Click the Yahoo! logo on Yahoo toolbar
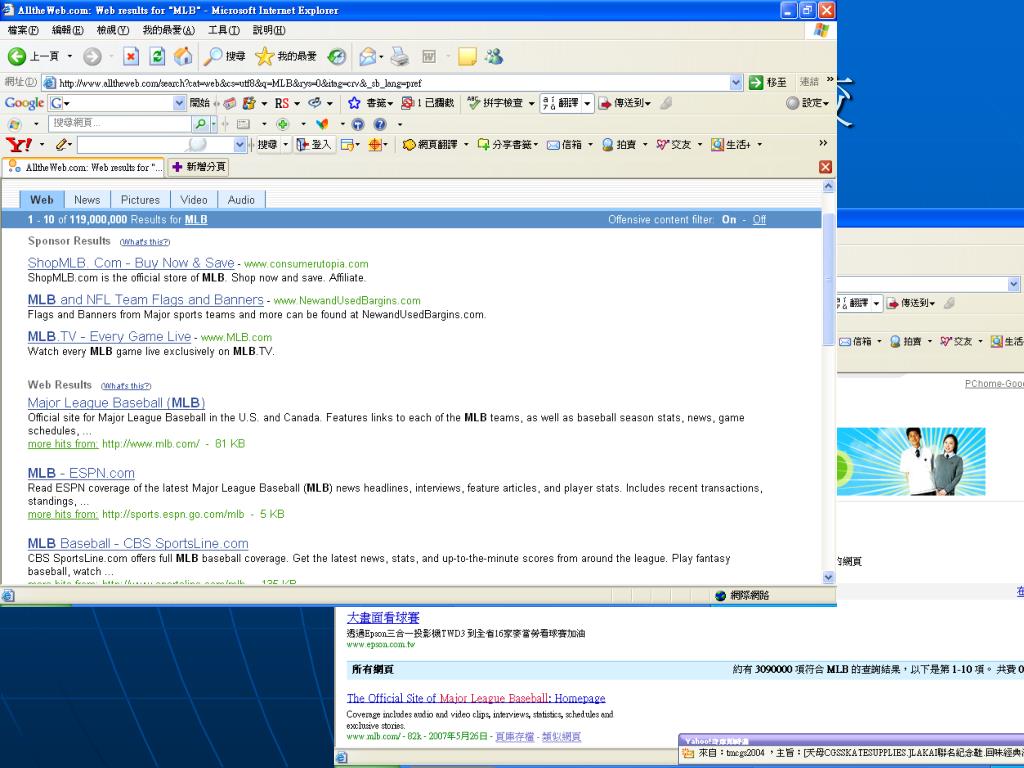This screenshot has width=1024, height=768. coord(18,144)
